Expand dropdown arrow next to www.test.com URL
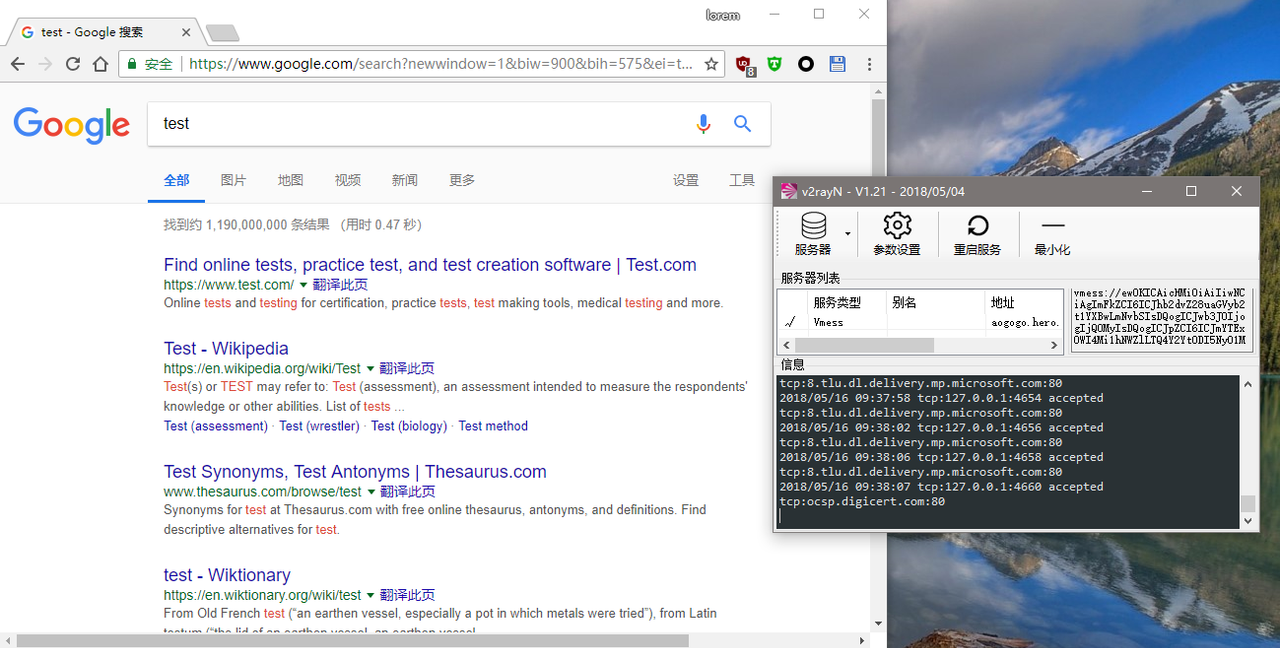This screenshot has width=1280, height=648. tap(304, 285)
